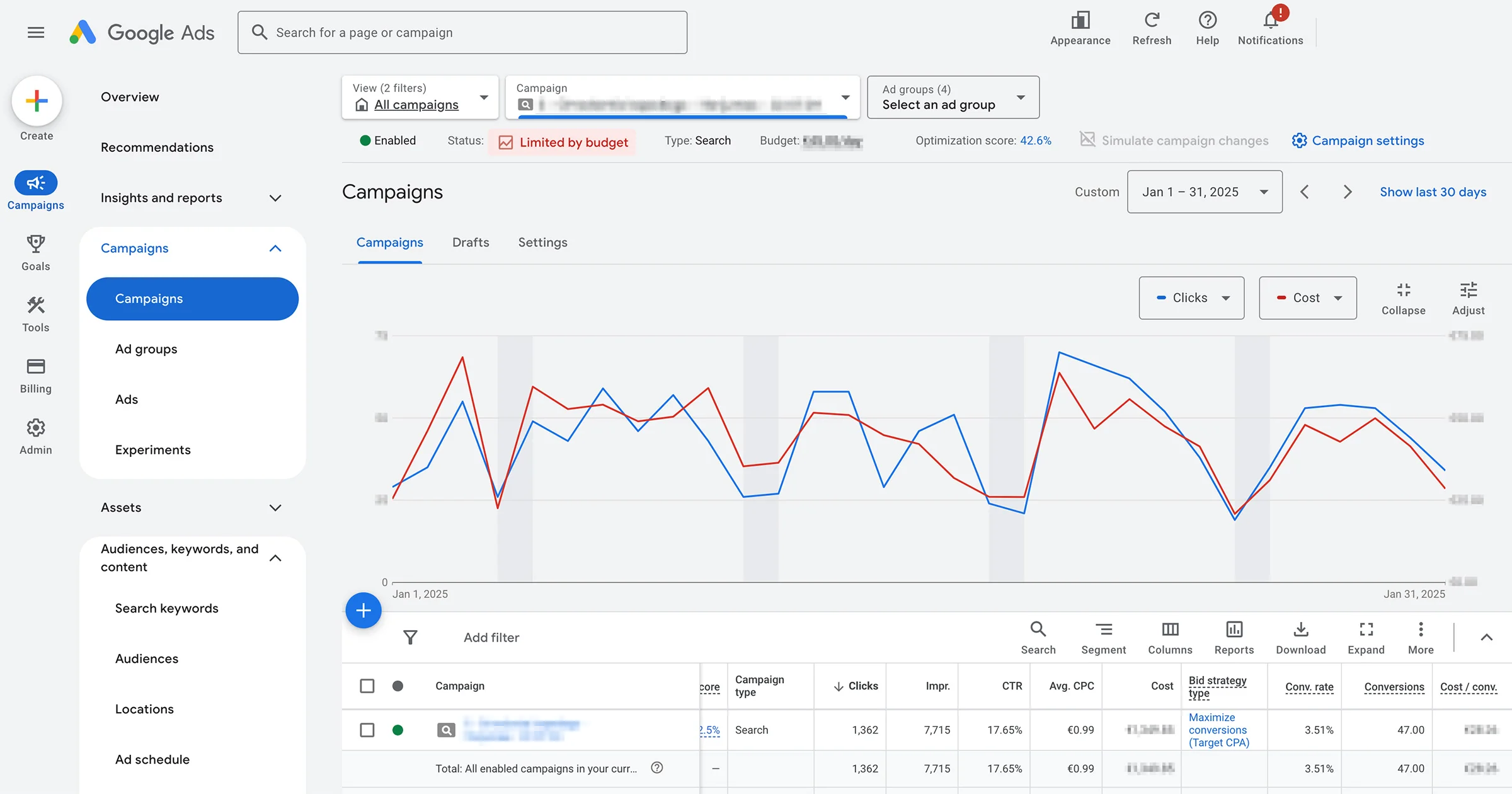Switch to the Settings tab
The height and width of the screenshot is (794, 1512).
[542, 243]
